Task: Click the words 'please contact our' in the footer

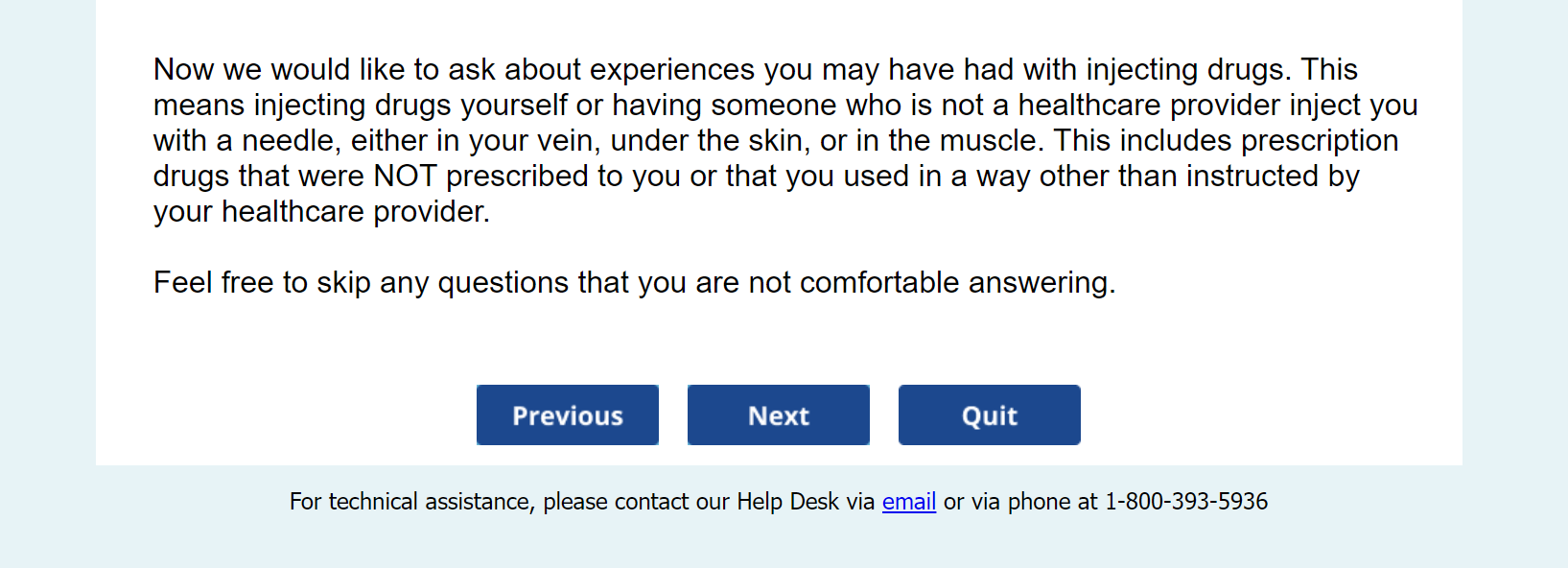Action: click(x=636, y=502)
